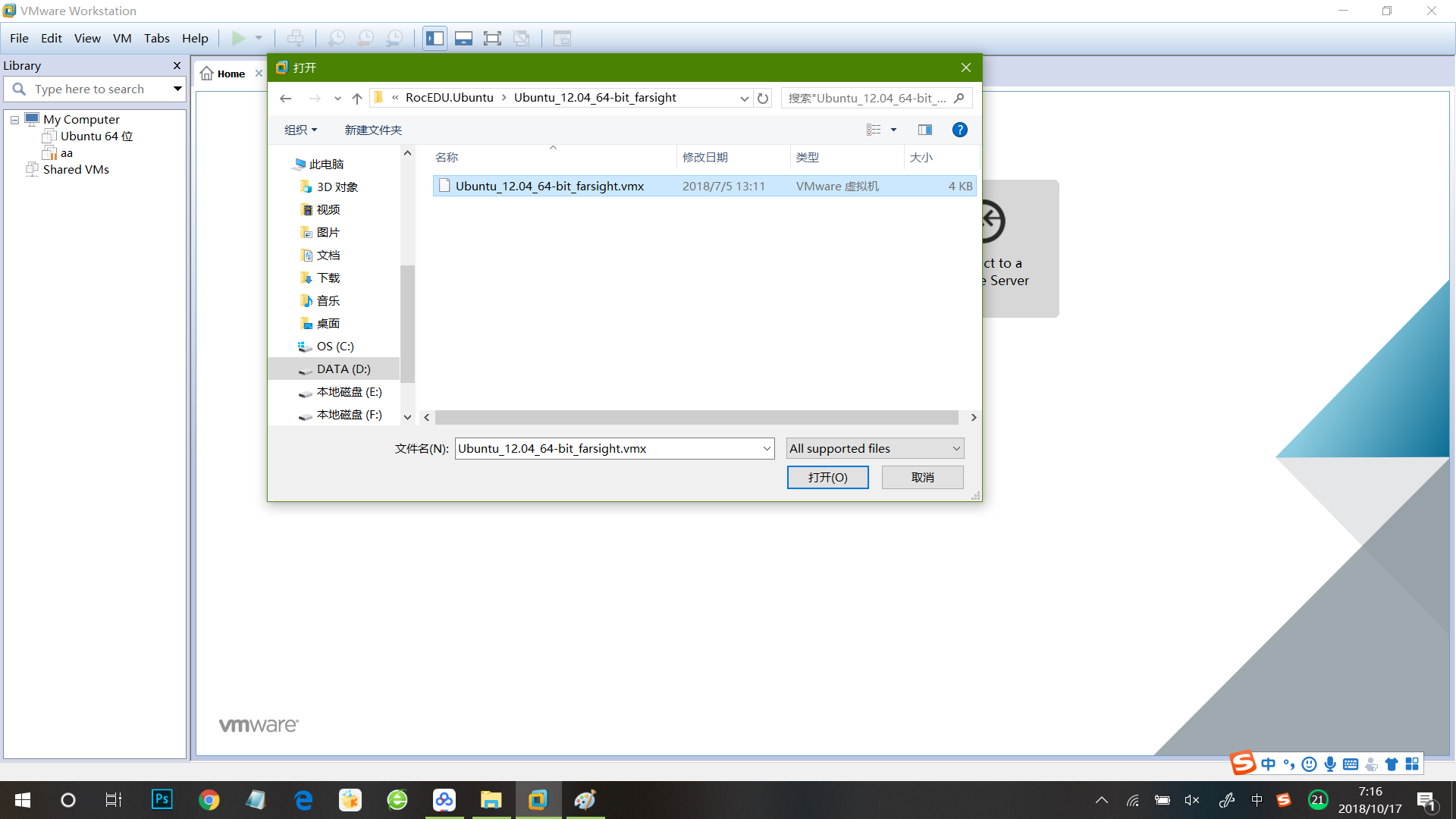Select OS (C:) drive

click(335, 347)
